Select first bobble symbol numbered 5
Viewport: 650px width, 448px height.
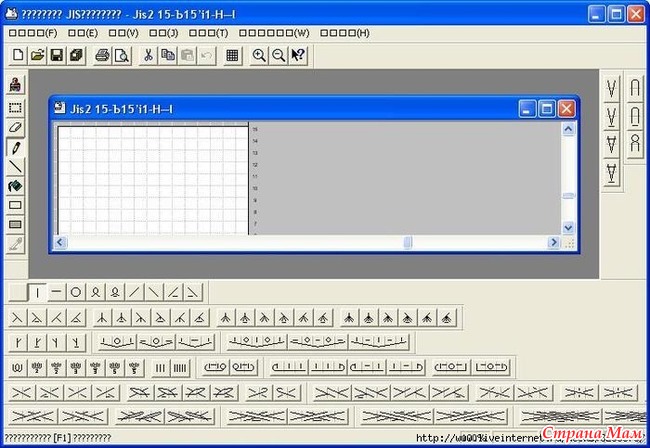coord(115,368)
